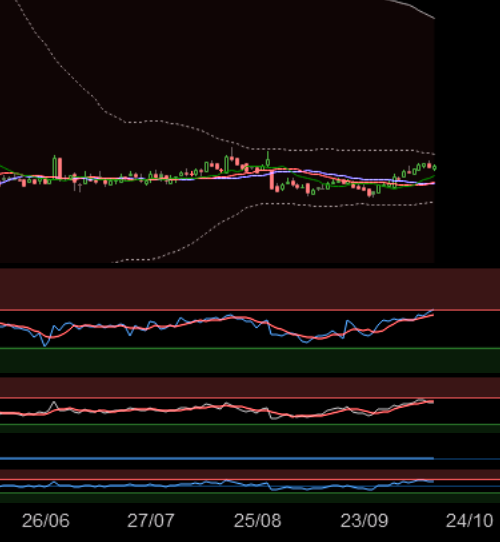Click the 24/10 date label
This screenshot has height=542, width=500.
tap(470, 520)
